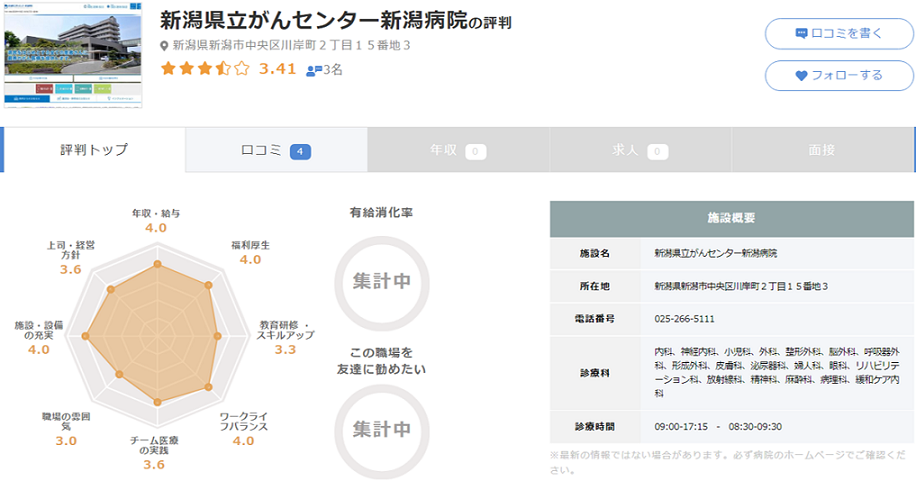
Task: Click the hospital title 新潟県立がんセンター新潟病院
Action: point(314,21)
